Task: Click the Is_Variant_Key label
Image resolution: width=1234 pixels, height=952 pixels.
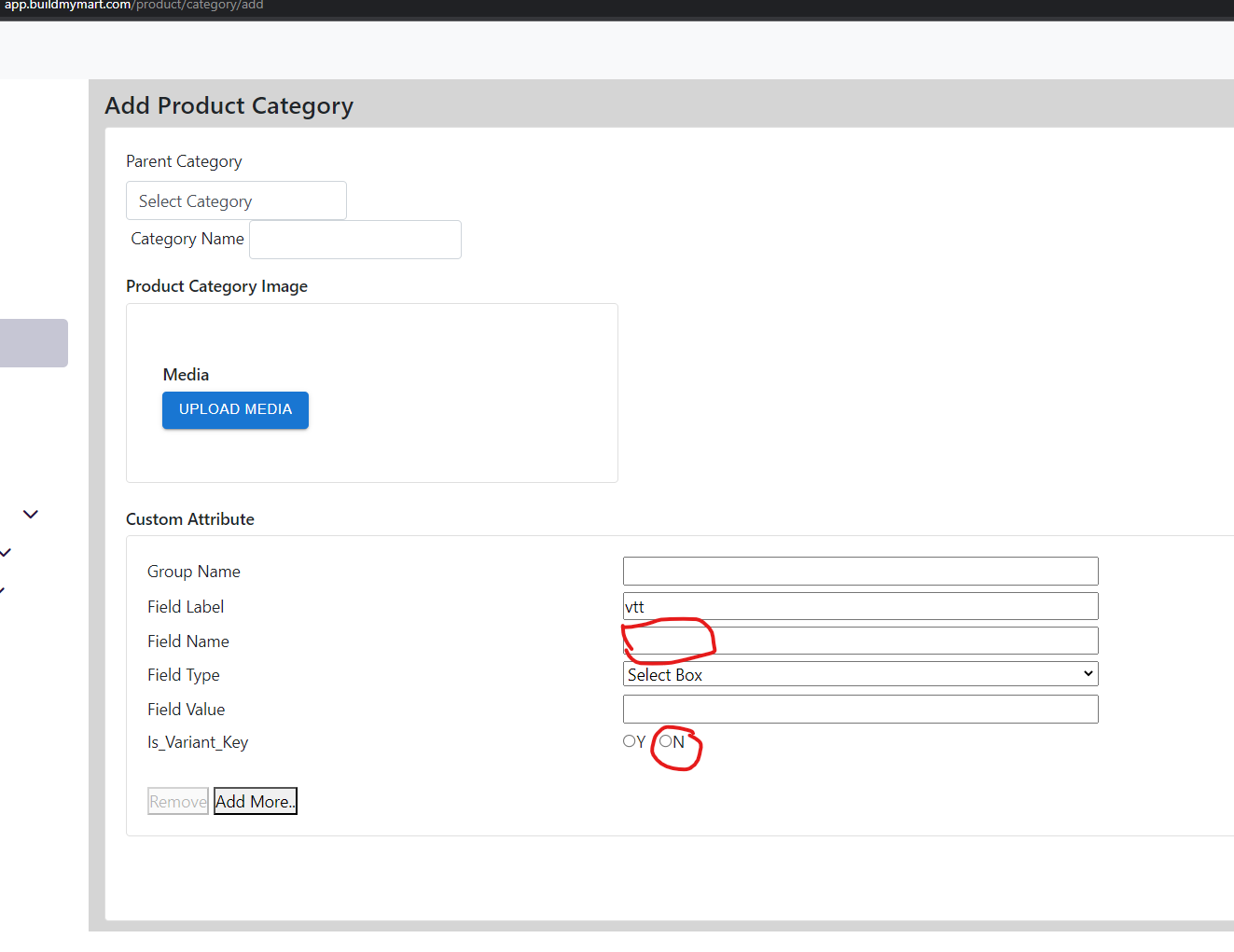Action: [198, 742]
